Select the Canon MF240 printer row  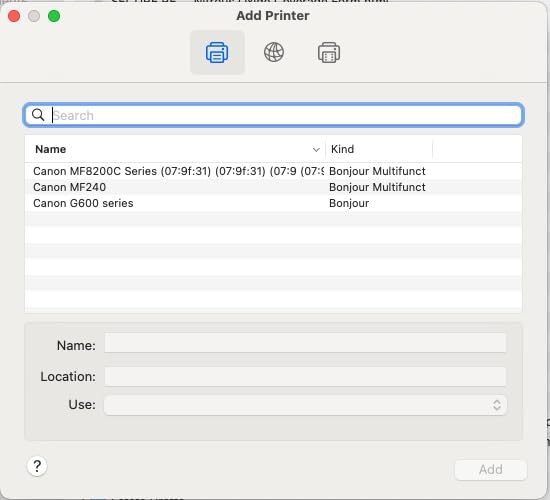[273, 187]
